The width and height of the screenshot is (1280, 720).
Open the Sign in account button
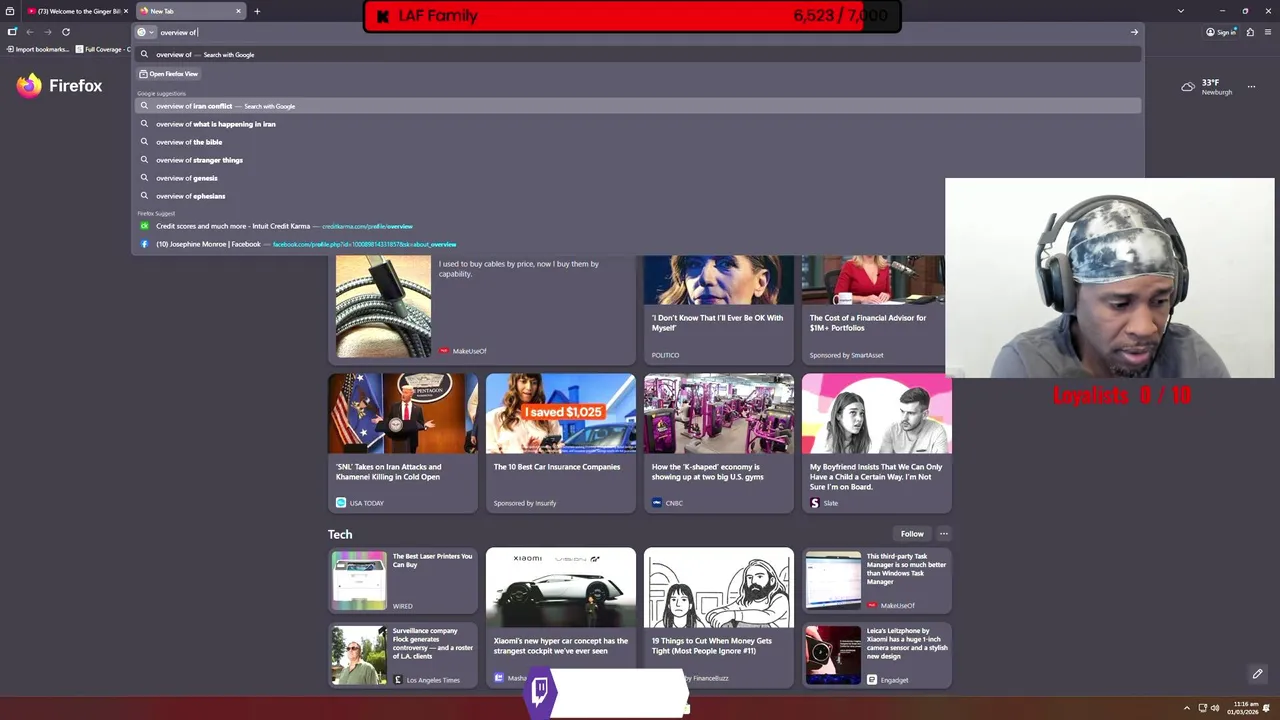click(x=1219, y=32)
